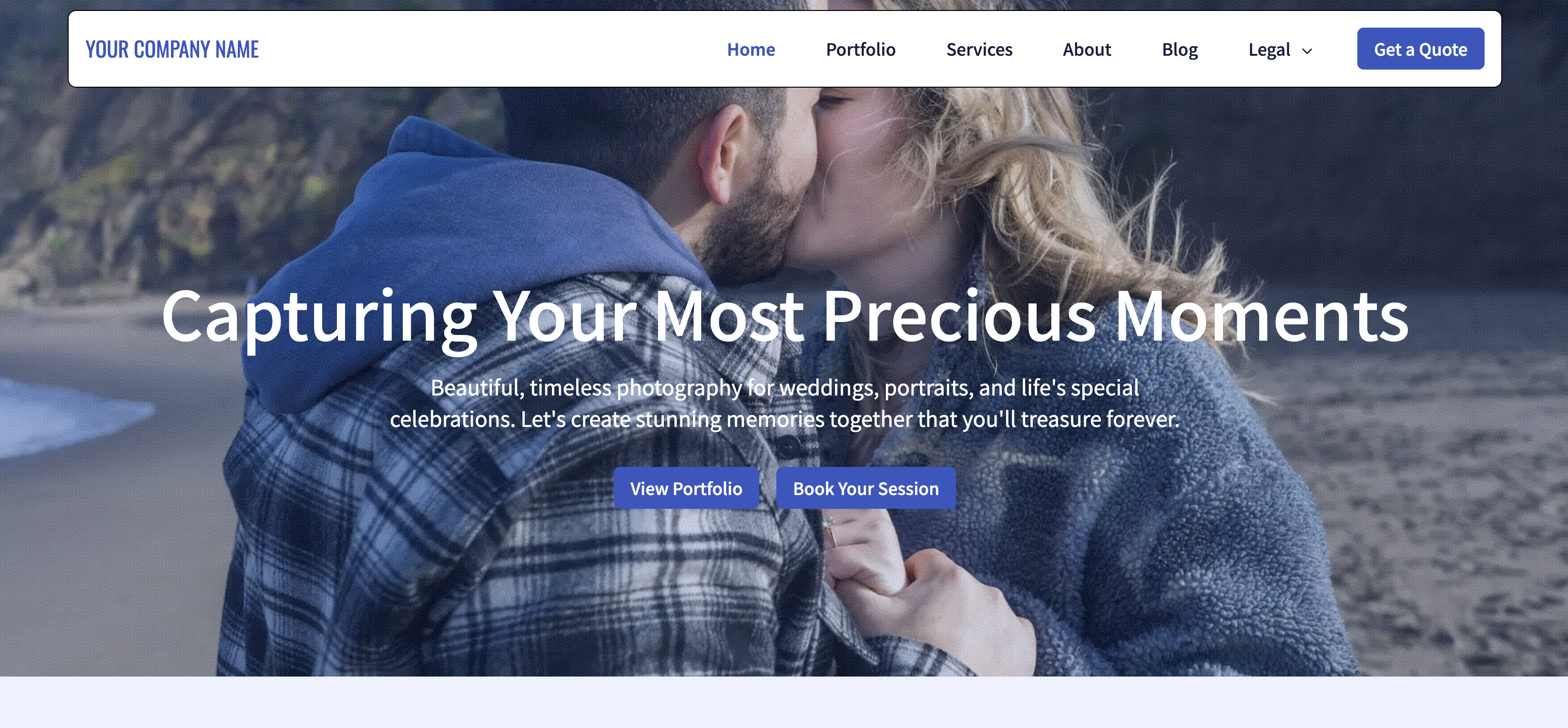Click the Get a Quote button

tap(1420, 49)
